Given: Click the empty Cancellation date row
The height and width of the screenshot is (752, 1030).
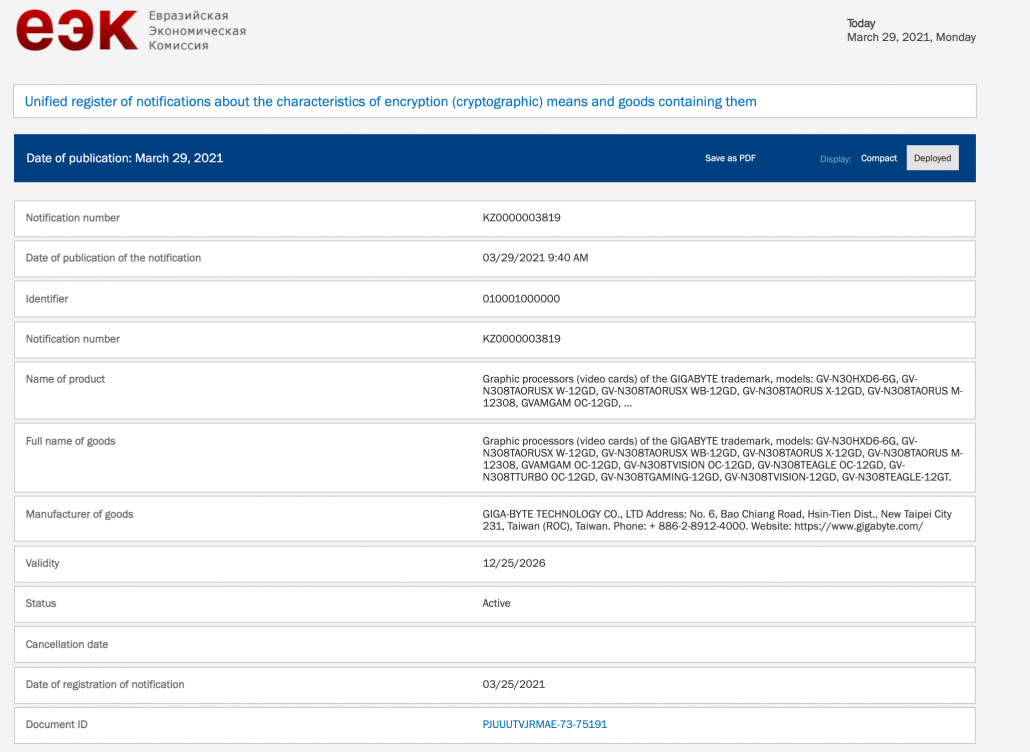Looking at the screenshot, I should pos(494,644).
